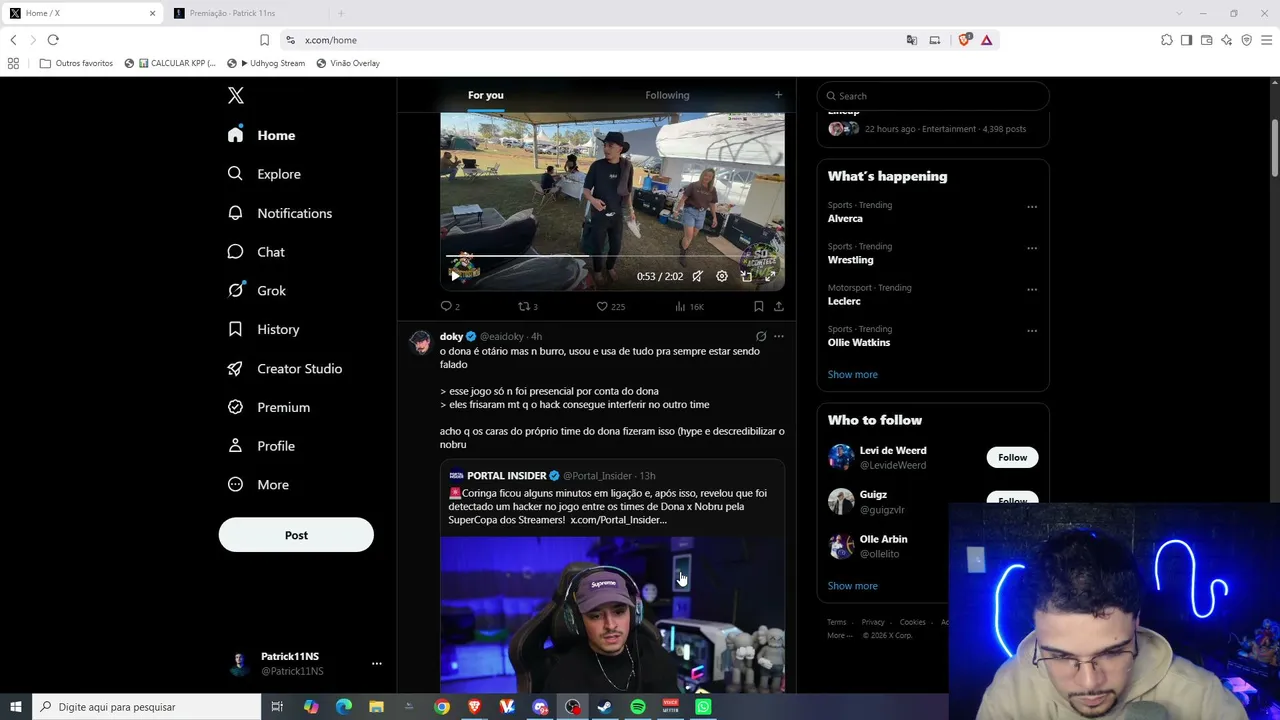The image size is (1280, 720).
Task: Open video settings gear
Action: [x=722, y=276]
